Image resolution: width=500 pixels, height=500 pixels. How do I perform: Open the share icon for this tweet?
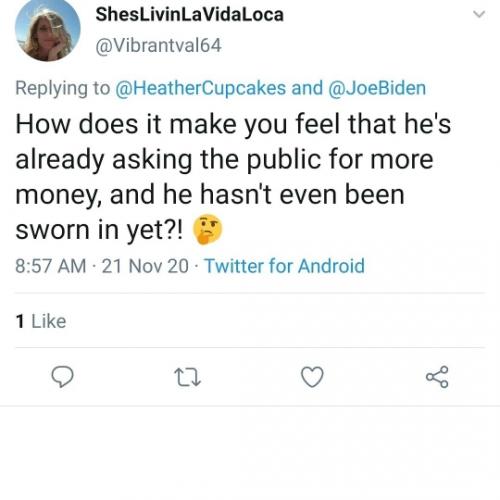click(x=437, y=377)
